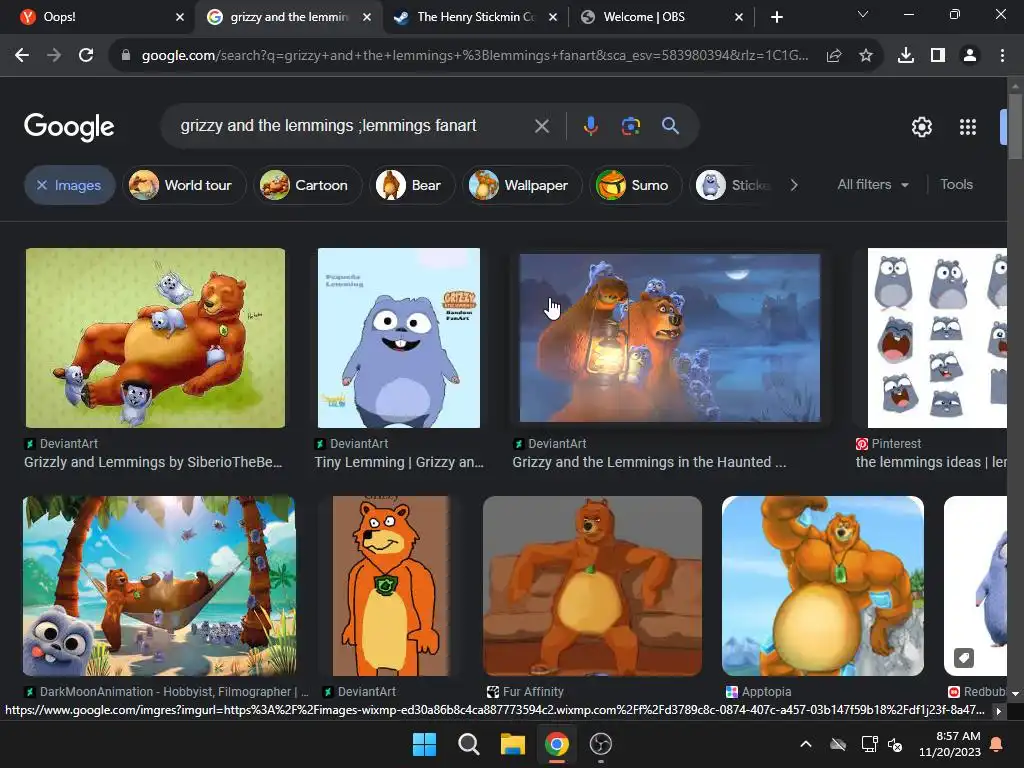
Task: Open Apptopia muscular bear image
Action: point(823,586)
